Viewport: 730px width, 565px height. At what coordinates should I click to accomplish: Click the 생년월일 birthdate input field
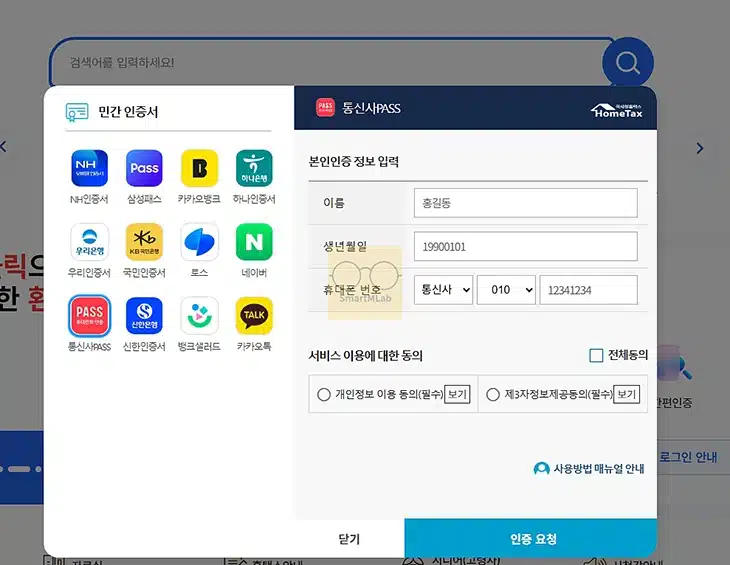point(526,247)
